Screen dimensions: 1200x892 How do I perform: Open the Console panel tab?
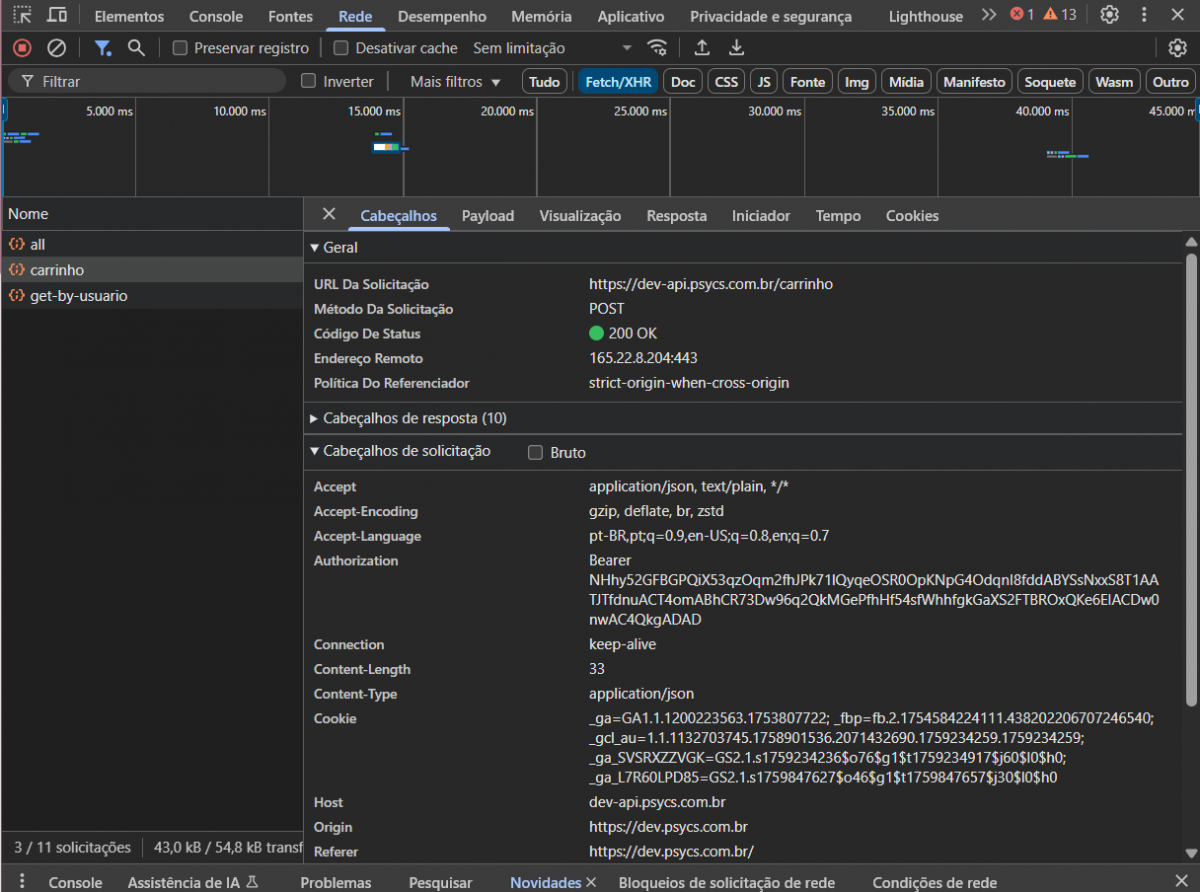coord(216,16)
